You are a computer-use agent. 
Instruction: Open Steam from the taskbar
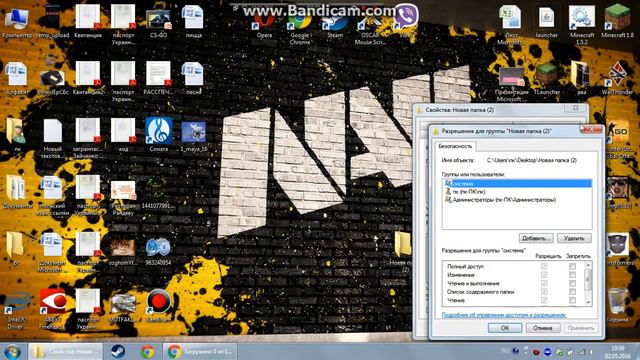pos(118,351)
